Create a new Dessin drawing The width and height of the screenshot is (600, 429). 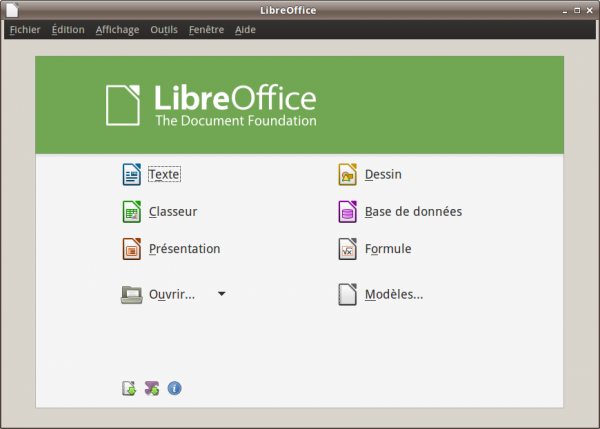click(x=383, y=175)
